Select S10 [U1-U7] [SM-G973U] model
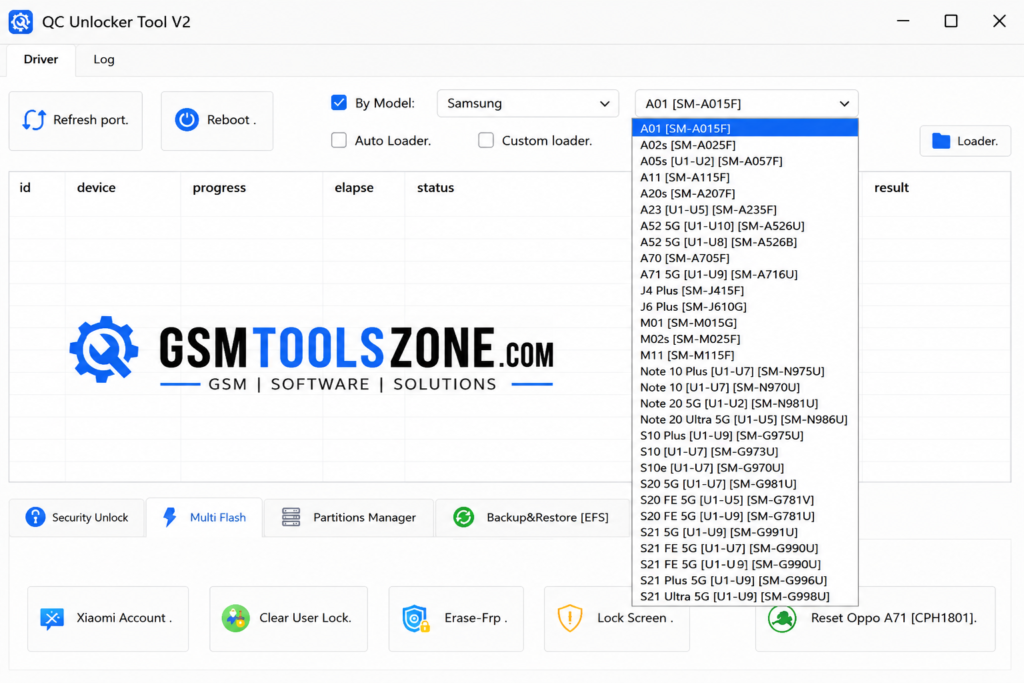1024x683 pixels. 745,451
